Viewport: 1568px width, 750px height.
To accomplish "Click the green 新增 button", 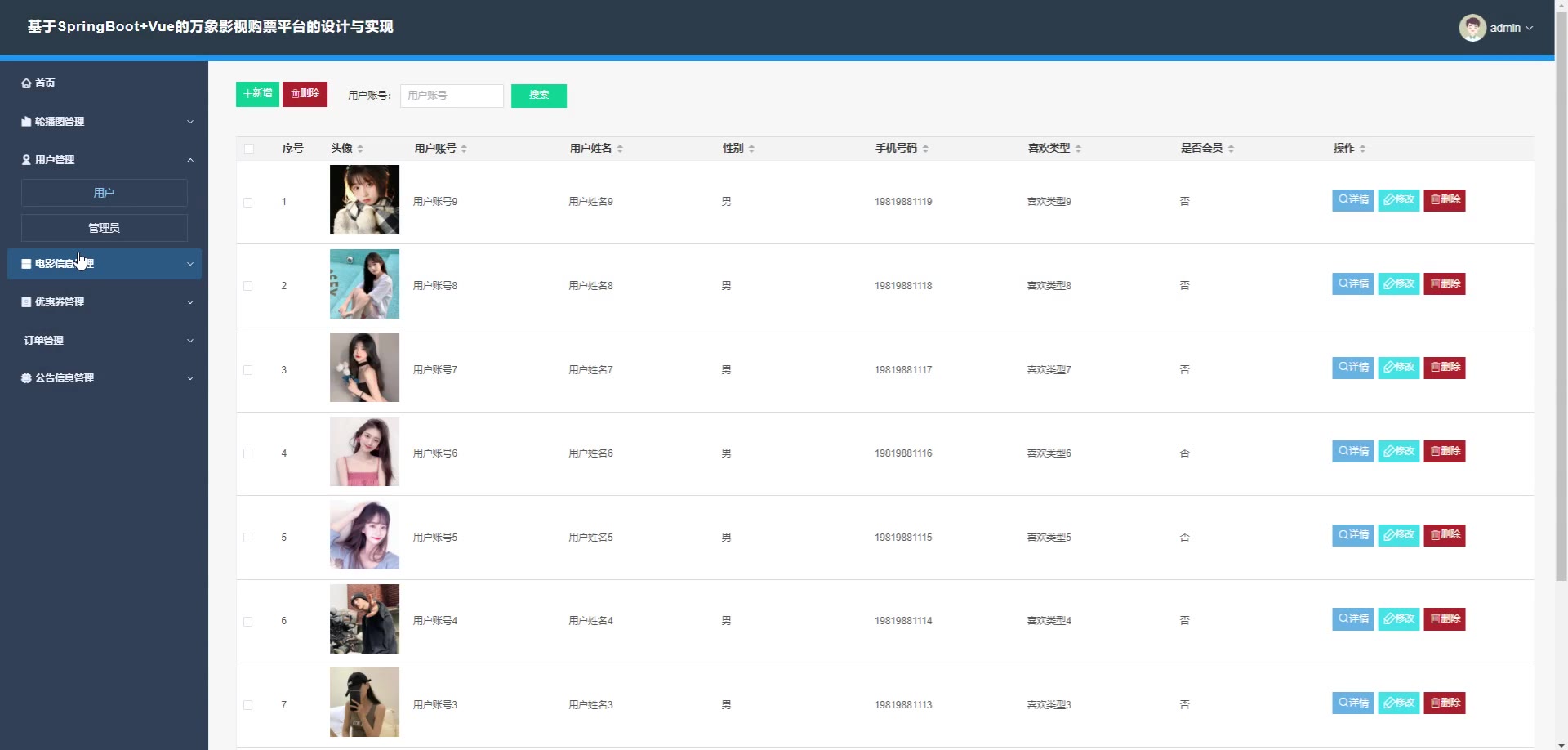I will [x=257, y=94].
